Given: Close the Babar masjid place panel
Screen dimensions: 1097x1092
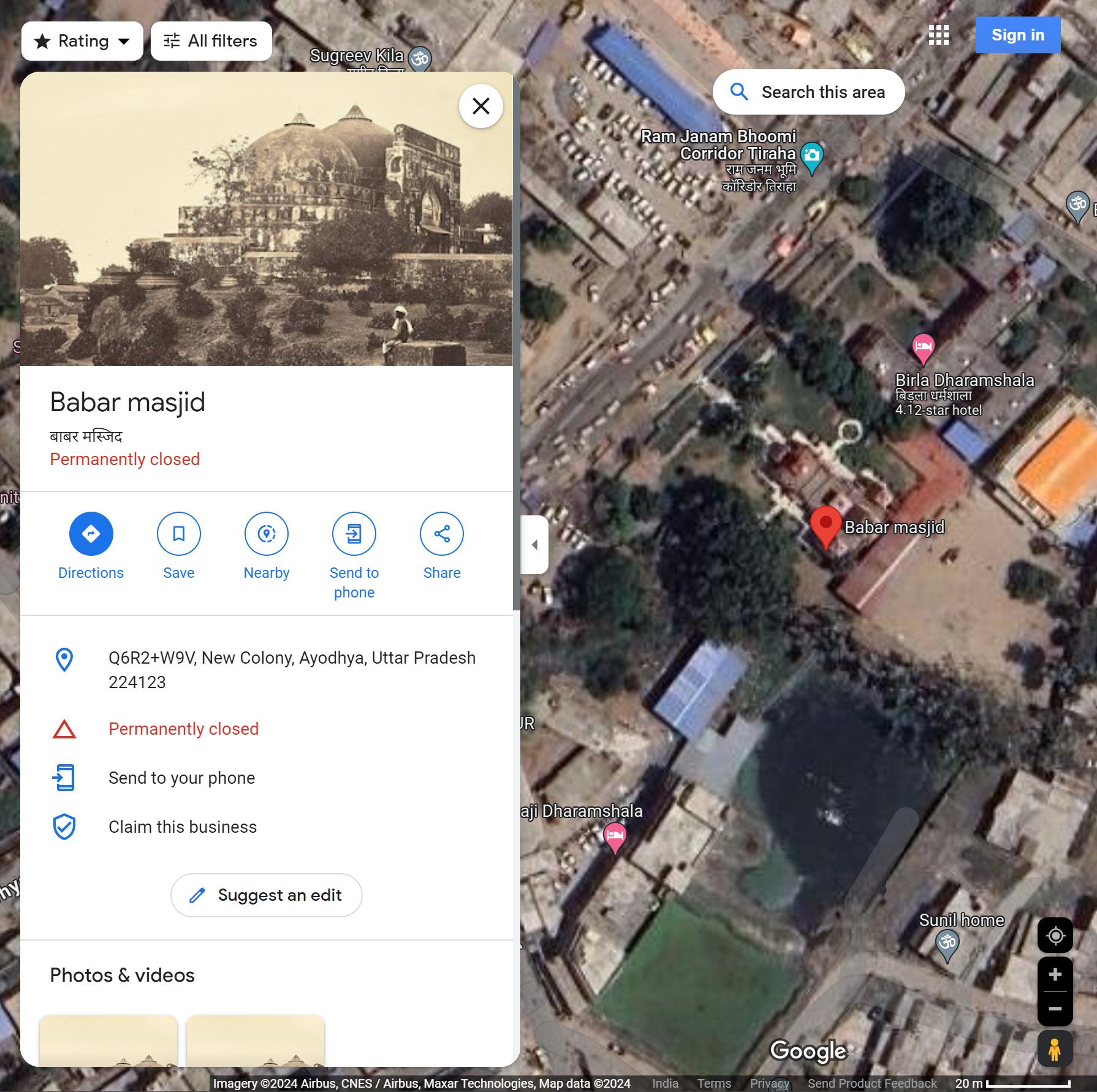Looking at the screenshot, I should (481, 106).
